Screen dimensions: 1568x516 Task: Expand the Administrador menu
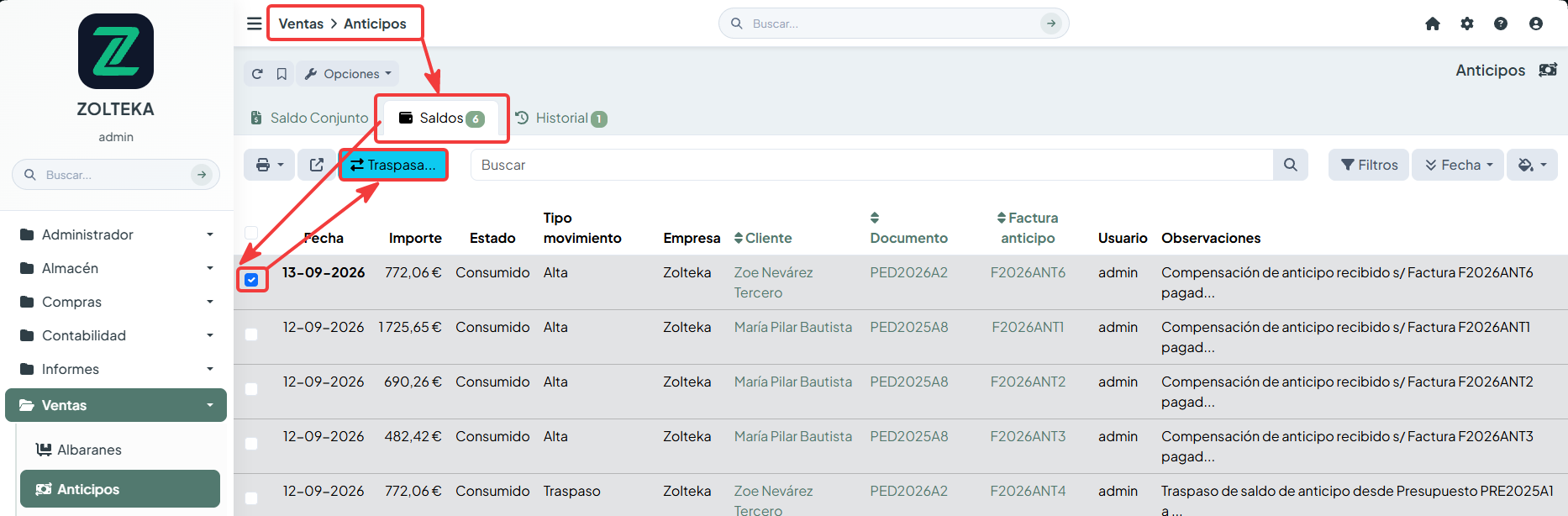(x=116, y=234)
